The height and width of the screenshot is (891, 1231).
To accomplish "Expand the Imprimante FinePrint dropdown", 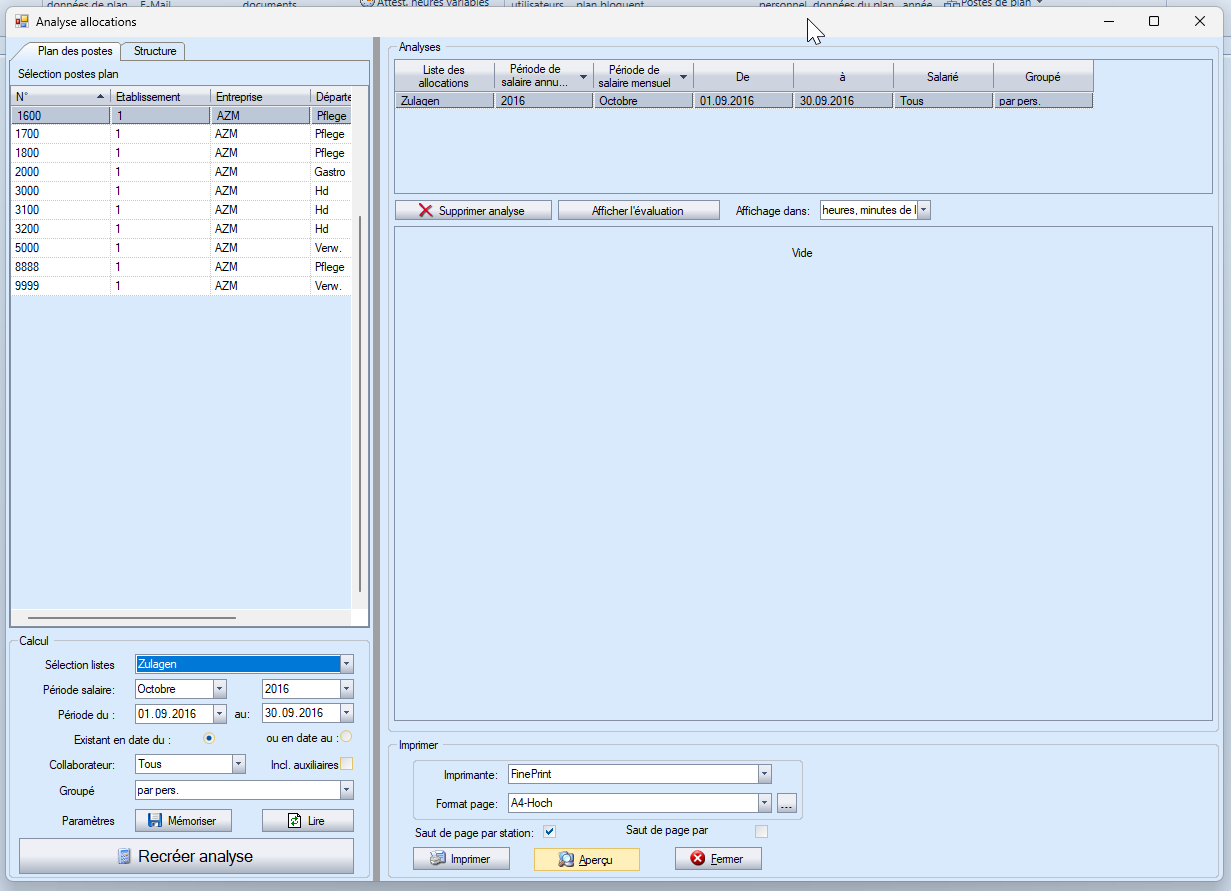I will click(764, 774).
